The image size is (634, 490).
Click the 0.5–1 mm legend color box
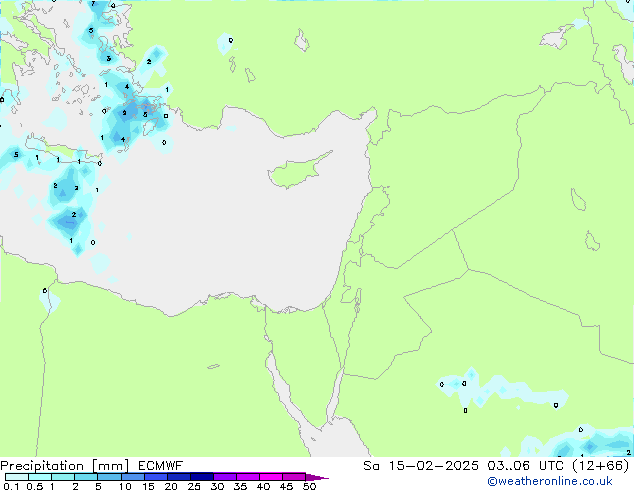point(40,477)
